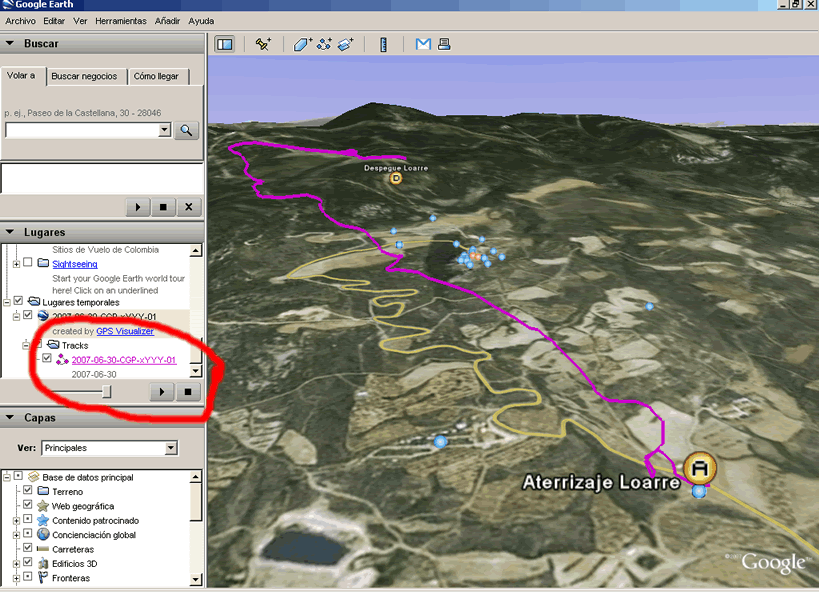819x595 pixels.
Task: Click in the Volar a address field
Action: 82,130
